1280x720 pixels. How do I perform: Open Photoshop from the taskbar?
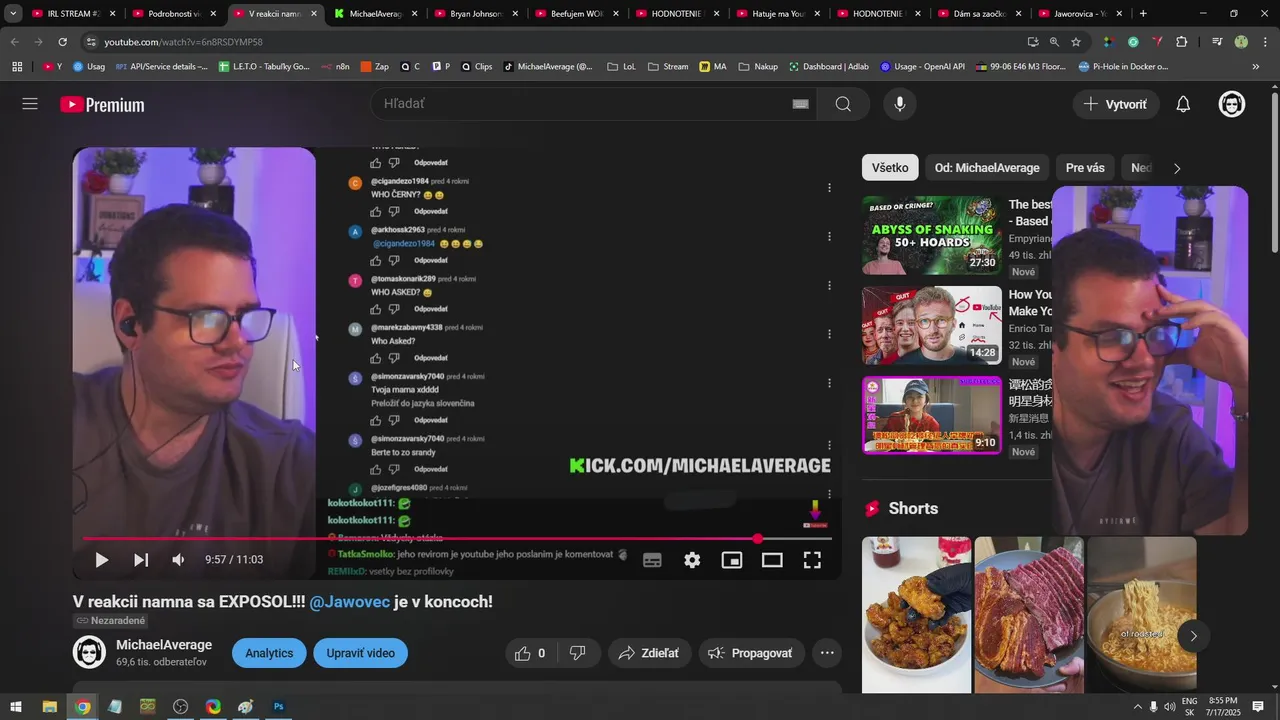point(279,707)
